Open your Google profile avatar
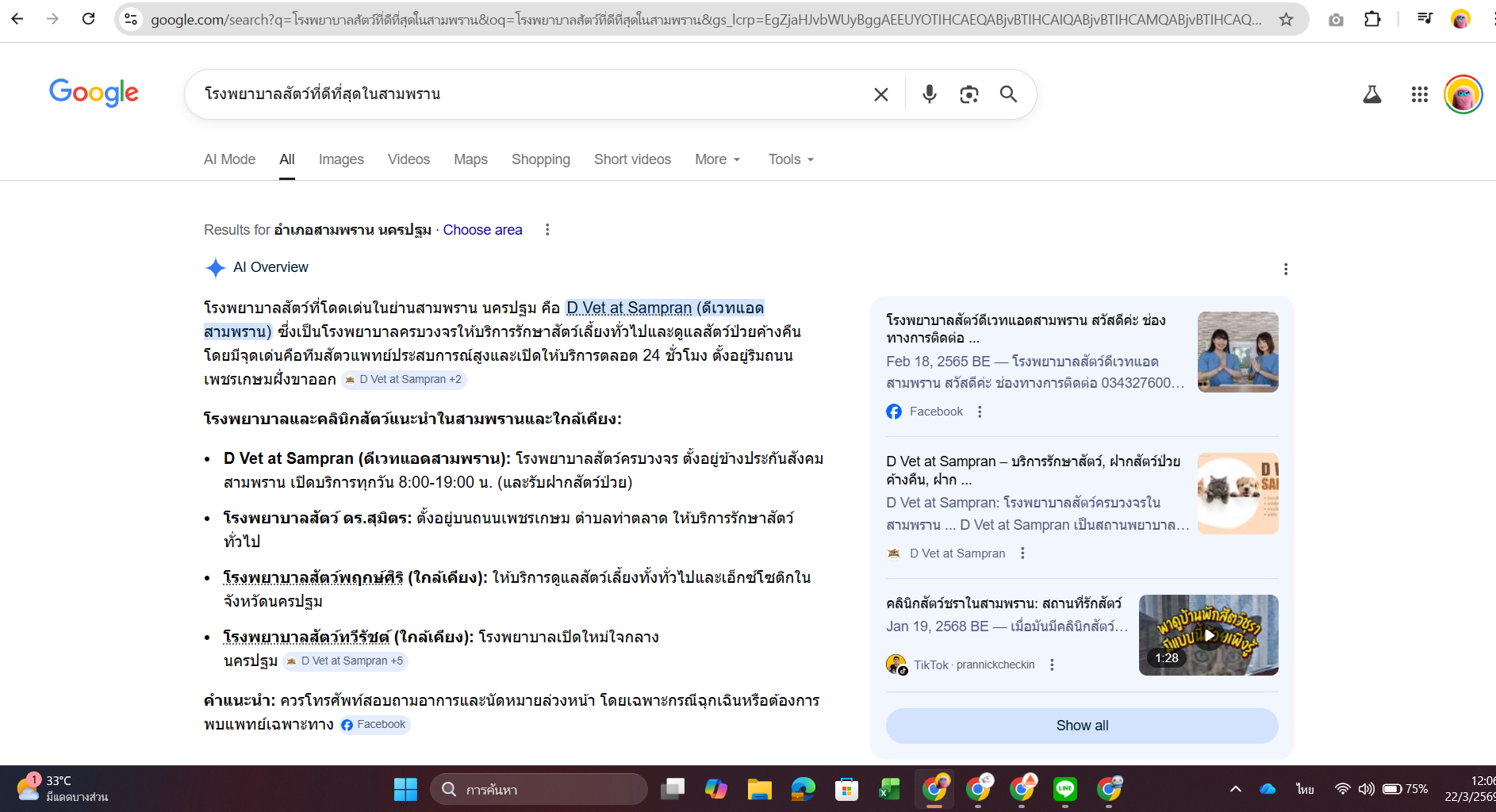 (1462, 94)
